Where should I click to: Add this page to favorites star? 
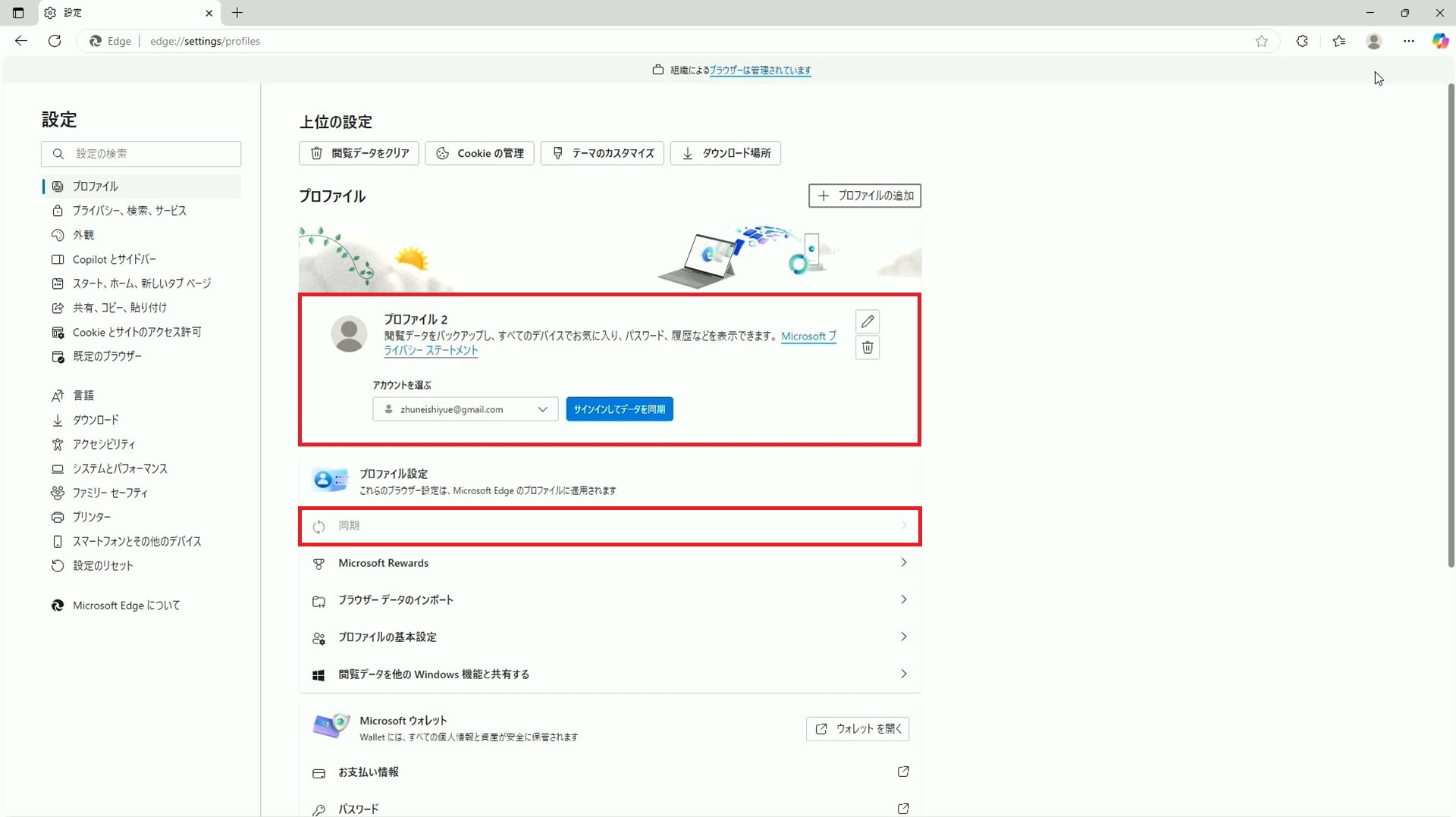pos(1261,41)
